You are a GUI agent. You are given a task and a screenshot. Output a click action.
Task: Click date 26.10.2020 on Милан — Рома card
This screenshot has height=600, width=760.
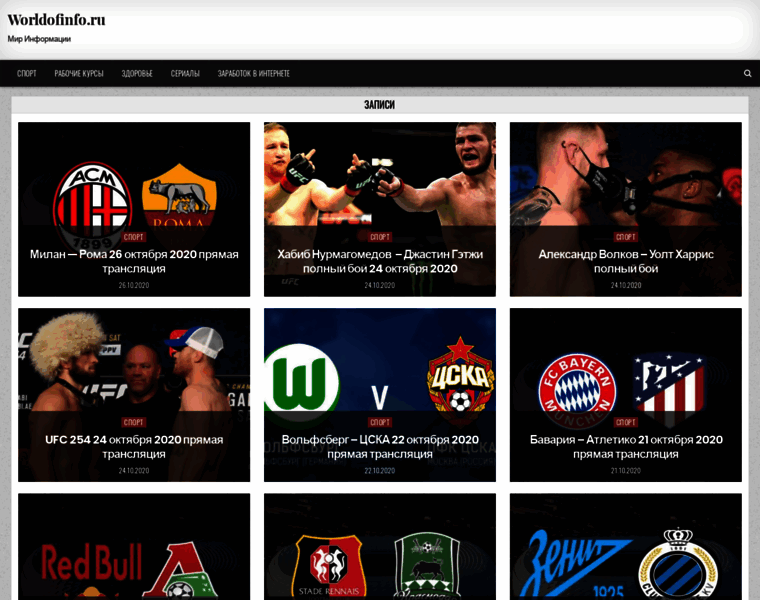coord(134,285)
